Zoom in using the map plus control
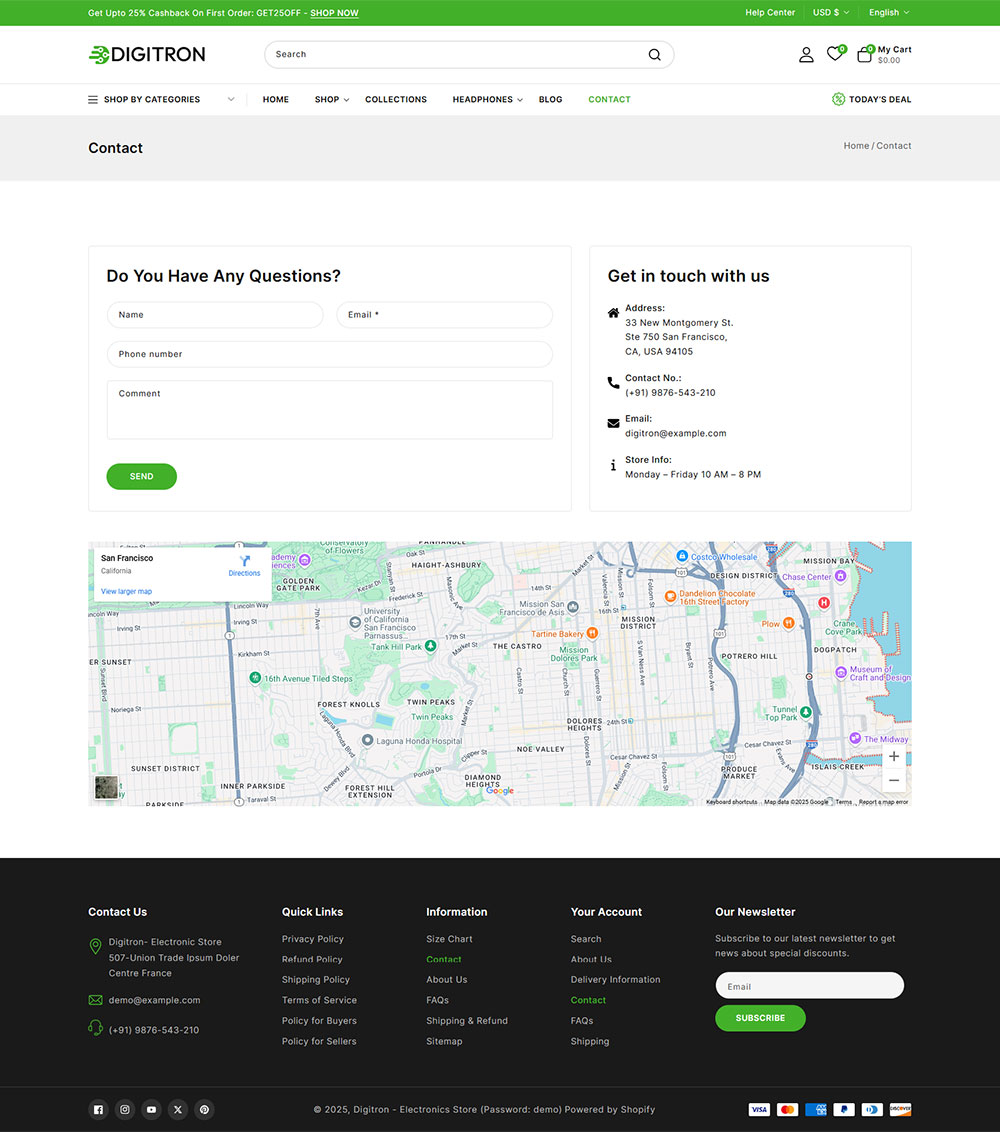 click(893, 756)
